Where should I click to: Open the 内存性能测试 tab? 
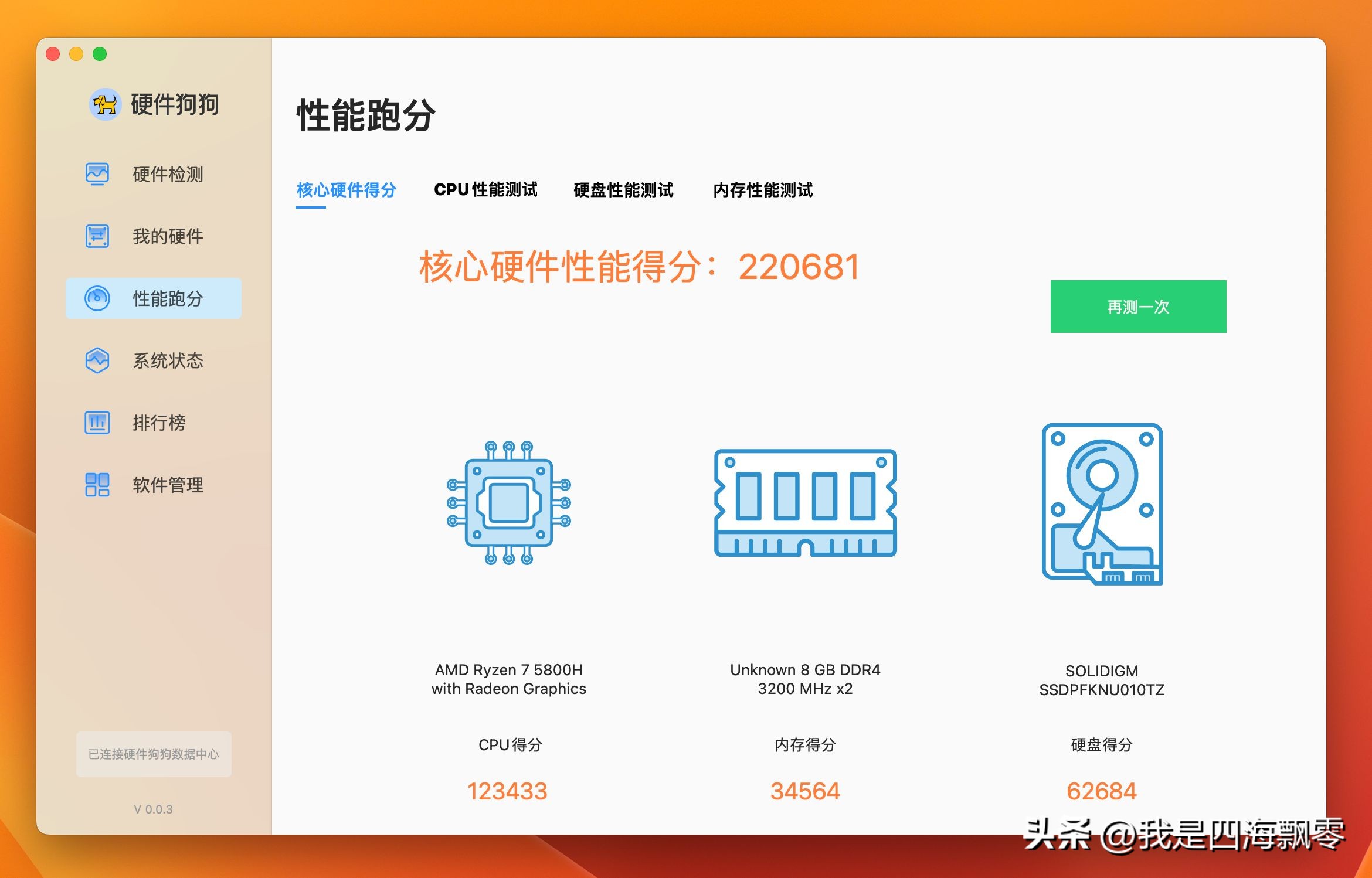tap(763, 190)
